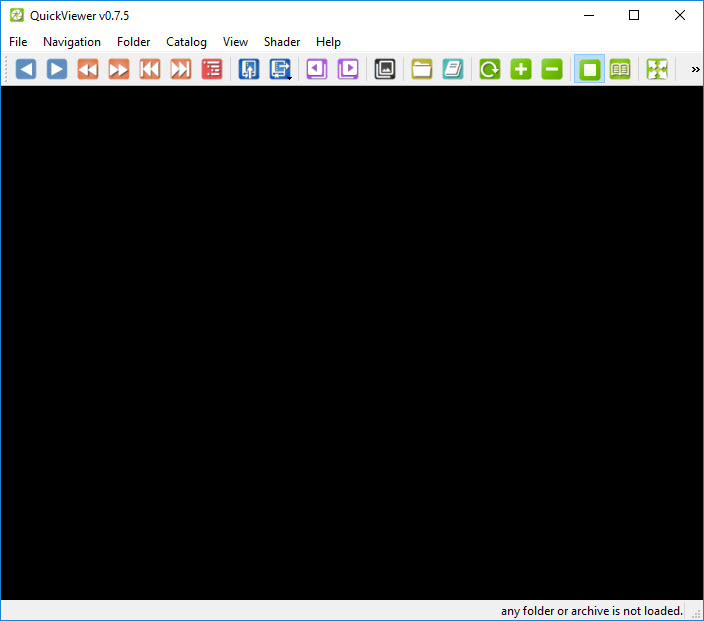Screen dimensions: 704x621
Task: Go to the next page with blue right arrow
Action: [57, 69]
